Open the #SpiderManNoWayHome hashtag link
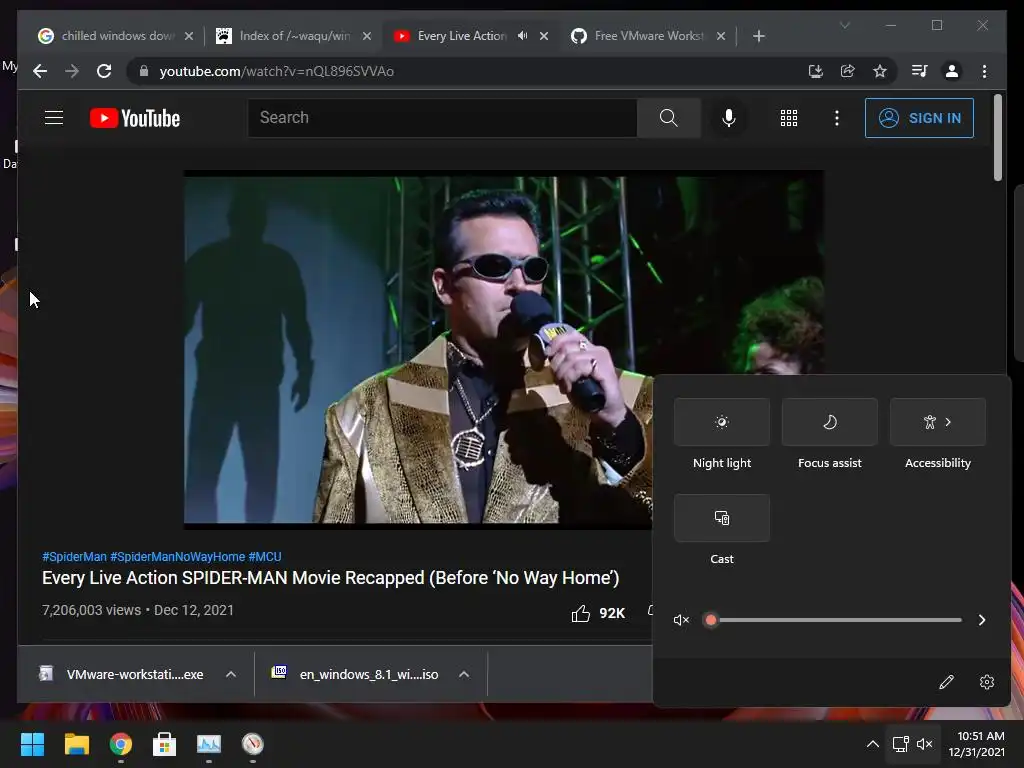The height and width of the screenshot is (768, 1024). coord(178,557)
